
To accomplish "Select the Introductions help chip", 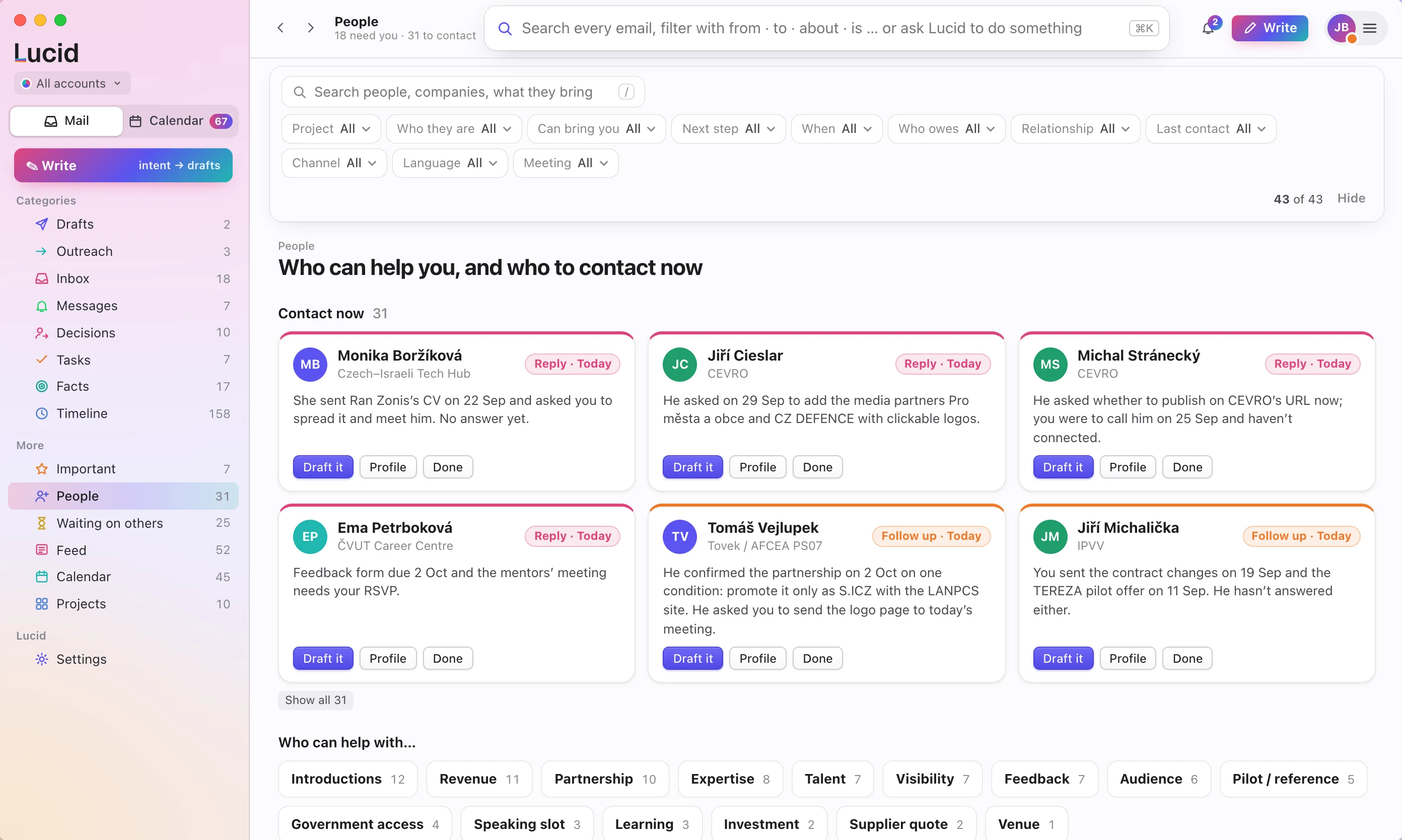I will tap(347, 779).
